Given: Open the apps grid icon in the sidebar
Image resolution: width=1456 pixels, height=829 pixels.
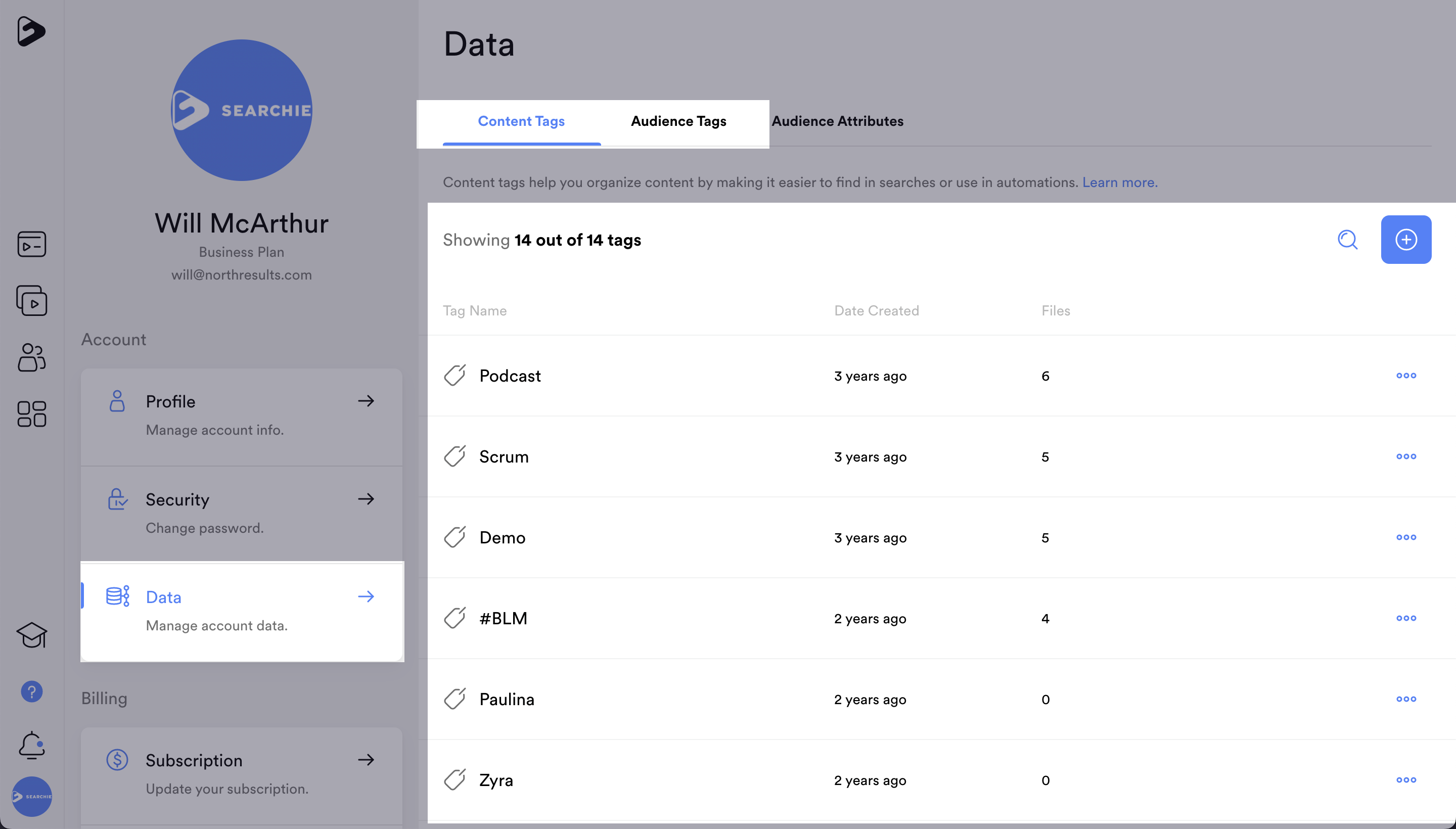Looking at the screenshot, I should pos(31,414).
